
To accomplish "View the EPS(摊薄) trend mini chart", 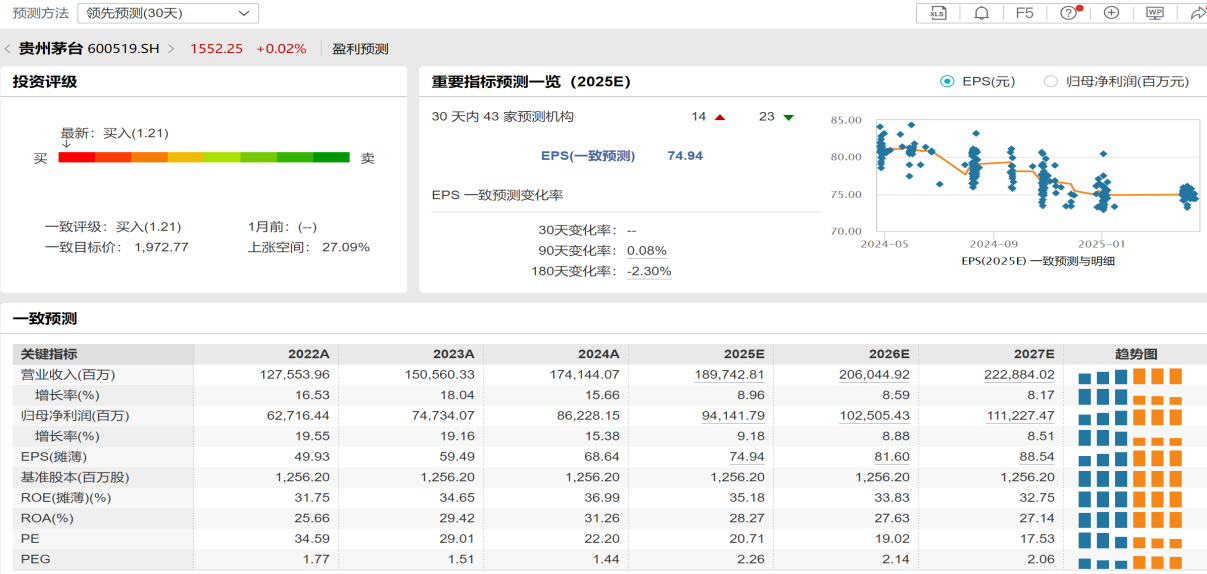I will click(x=1130, y=457).
